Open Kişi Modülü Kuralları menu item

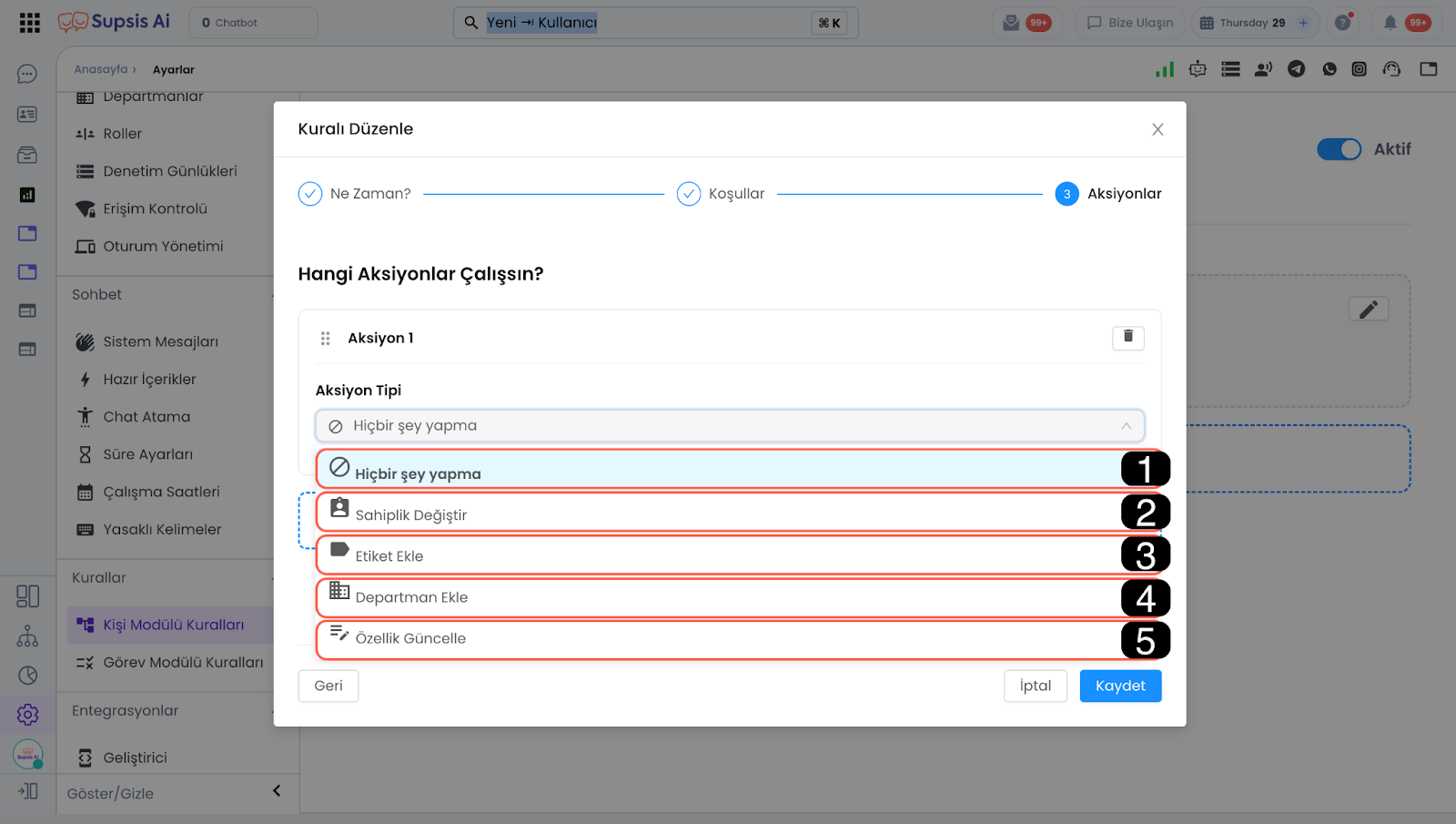coord(173,625)
